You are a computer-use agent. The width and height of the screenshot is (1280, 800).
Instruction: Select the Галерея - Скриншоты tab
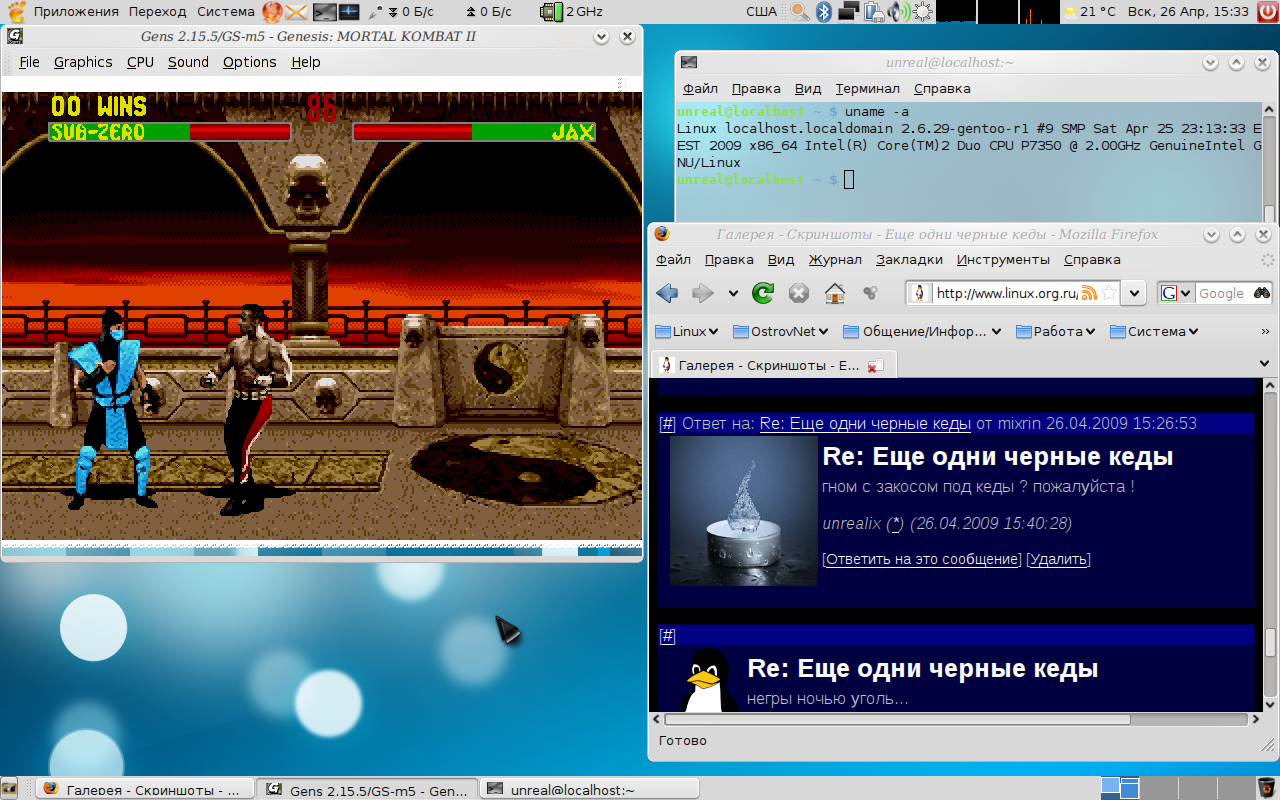(x=772, y=366)
